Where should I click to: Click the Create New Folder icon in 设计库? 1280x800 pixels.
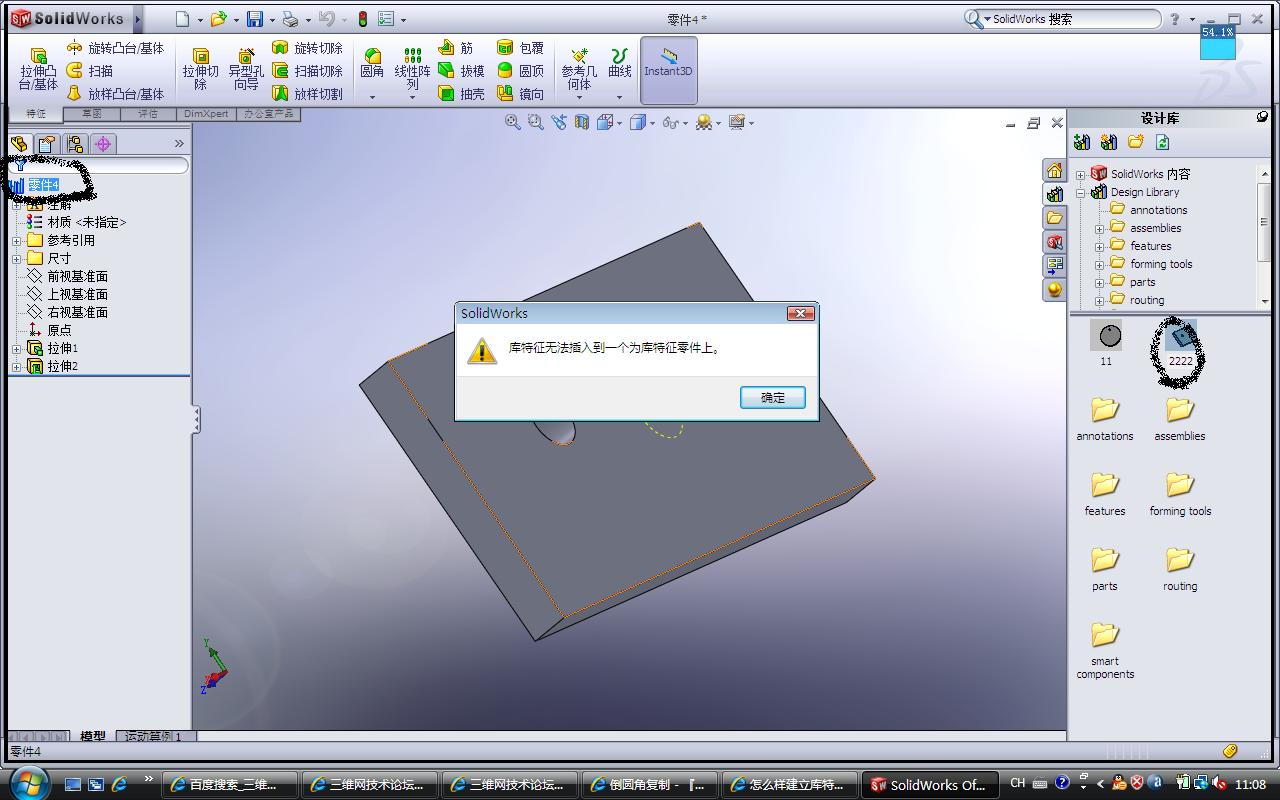tap(1136, 143)
